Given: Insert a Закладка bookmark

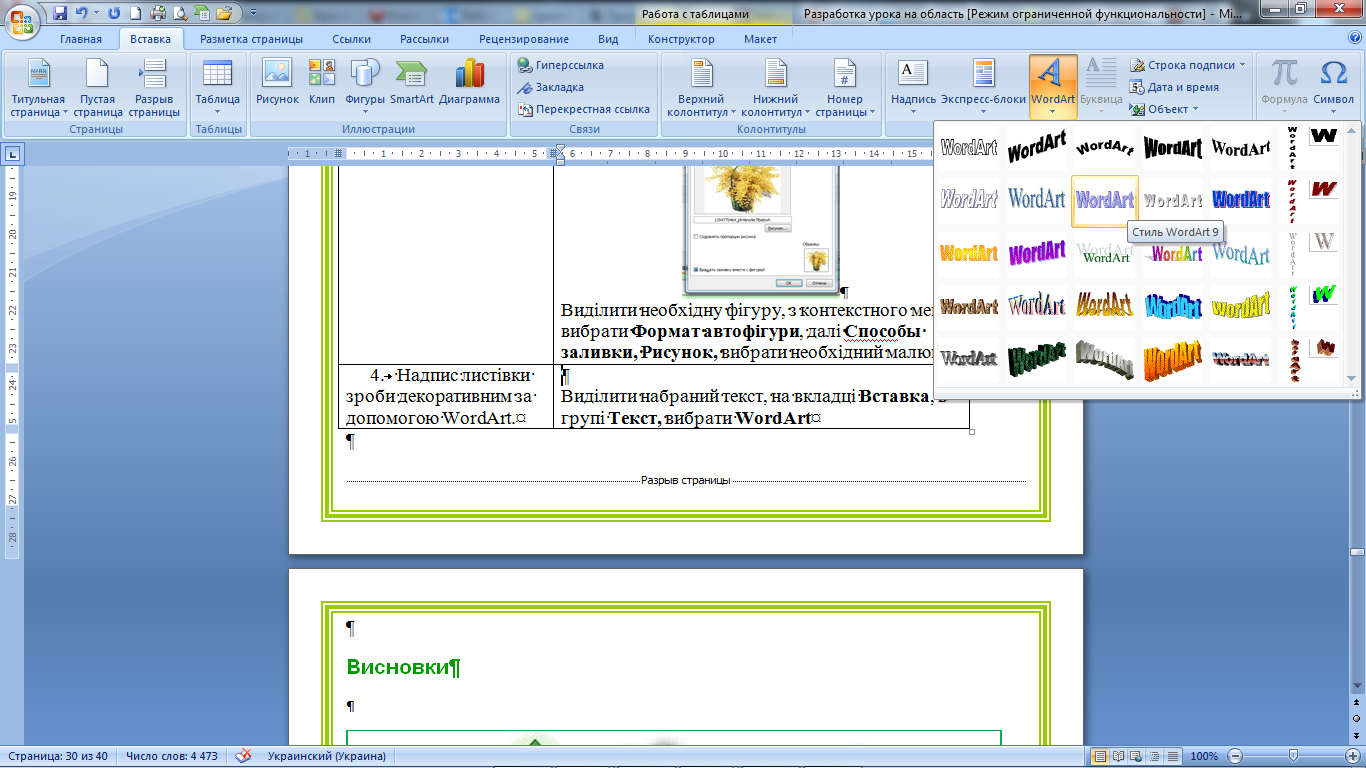Looking at the screenshot, I should (x=551, y=87).
